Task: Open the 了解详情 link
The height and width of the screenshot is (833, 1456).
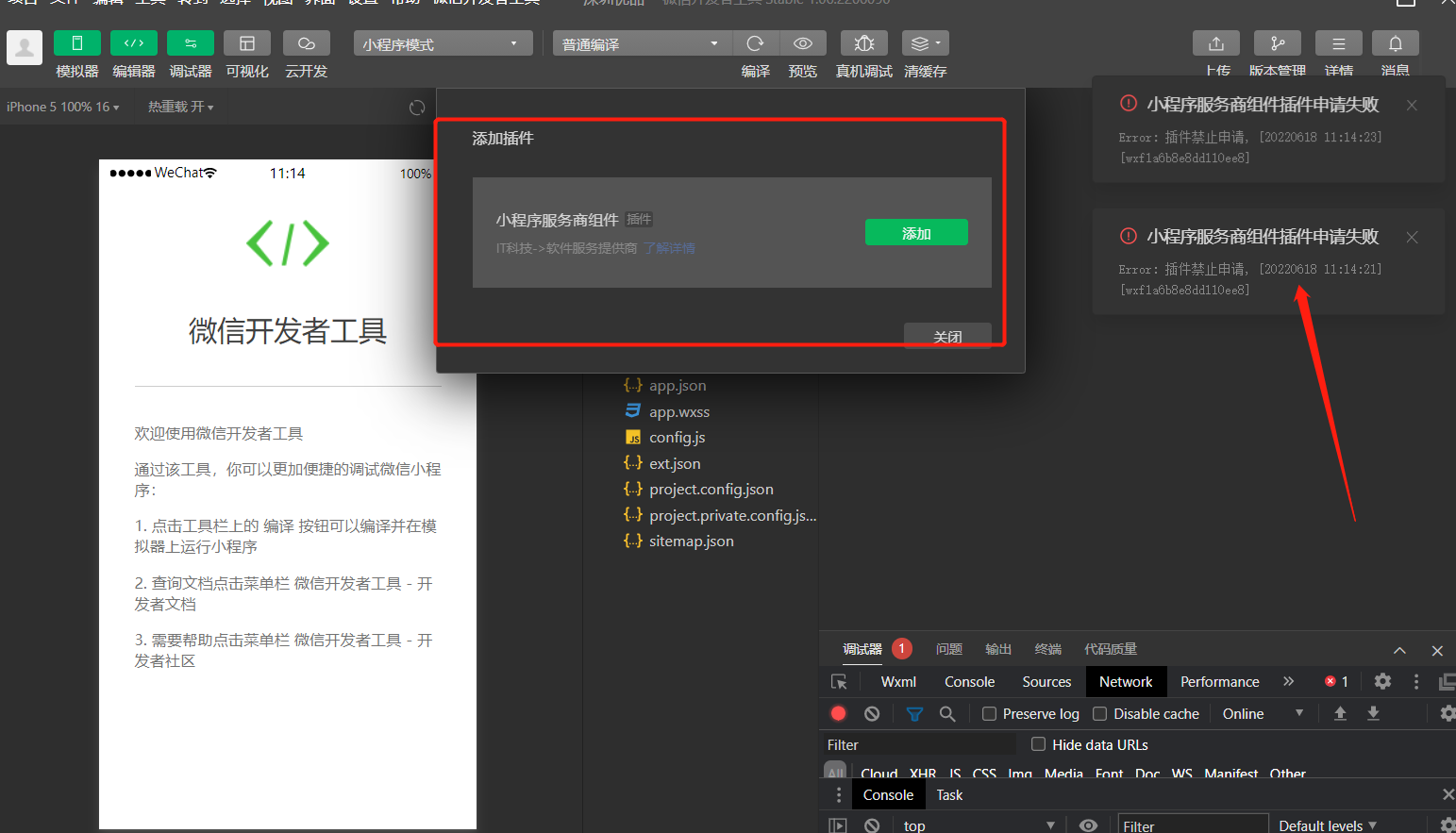Action: tap(669, 248)
